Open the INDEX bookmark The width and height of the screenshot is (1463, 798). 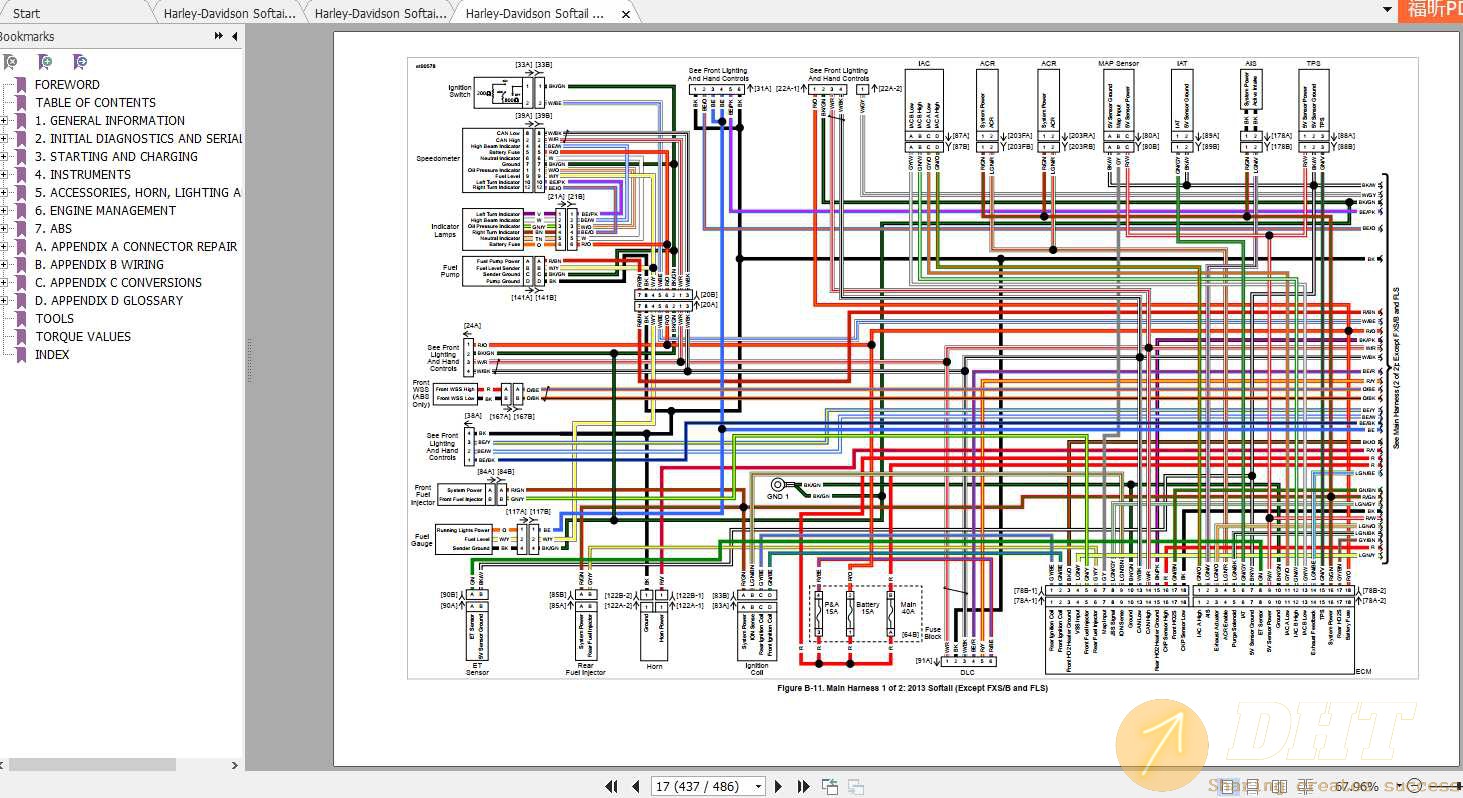(52, 354)
